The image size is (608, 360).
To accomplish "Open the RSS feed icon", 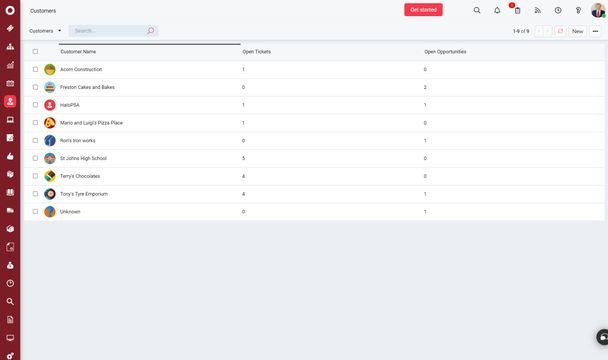I will coord(537,10).
